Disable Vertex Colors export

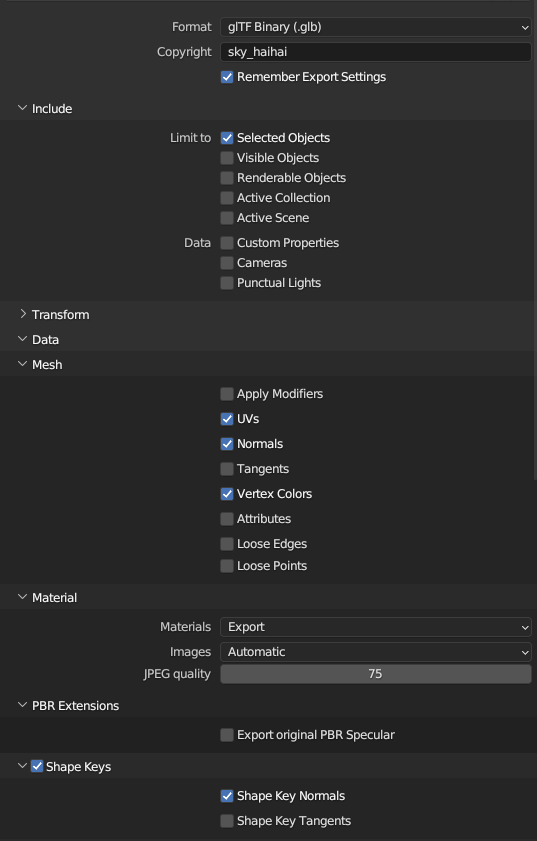pyautogui.click(x=227, y=493)
